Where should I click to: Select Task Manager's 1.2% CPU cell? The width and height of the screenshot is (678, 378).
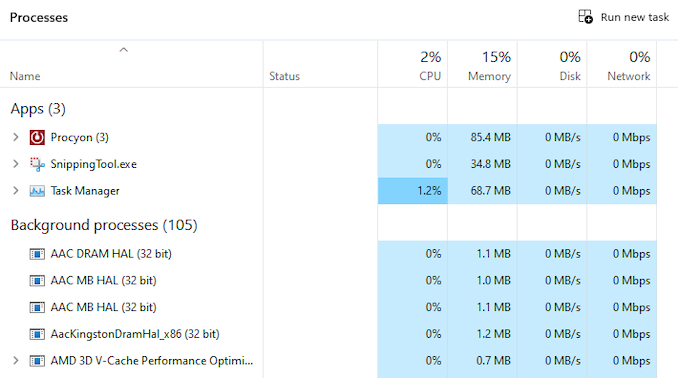[413, 191]
